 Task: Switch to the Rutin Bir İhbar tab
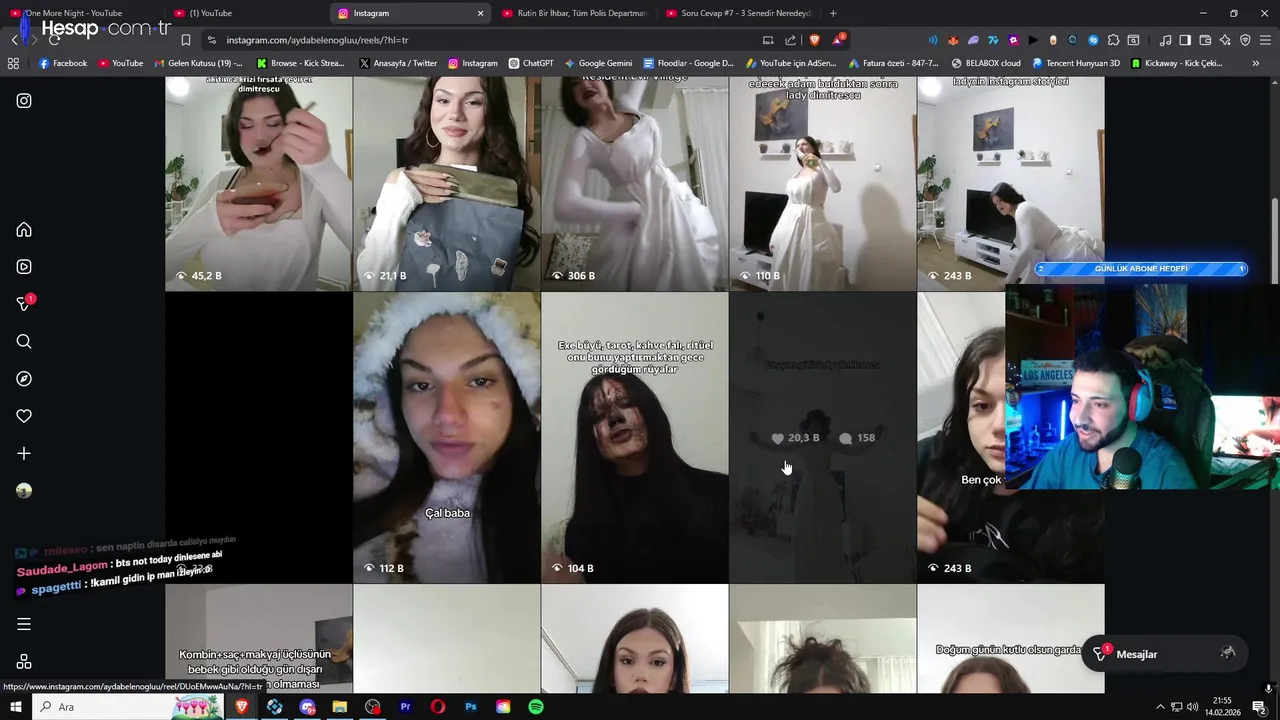click(x=575, y=13)
